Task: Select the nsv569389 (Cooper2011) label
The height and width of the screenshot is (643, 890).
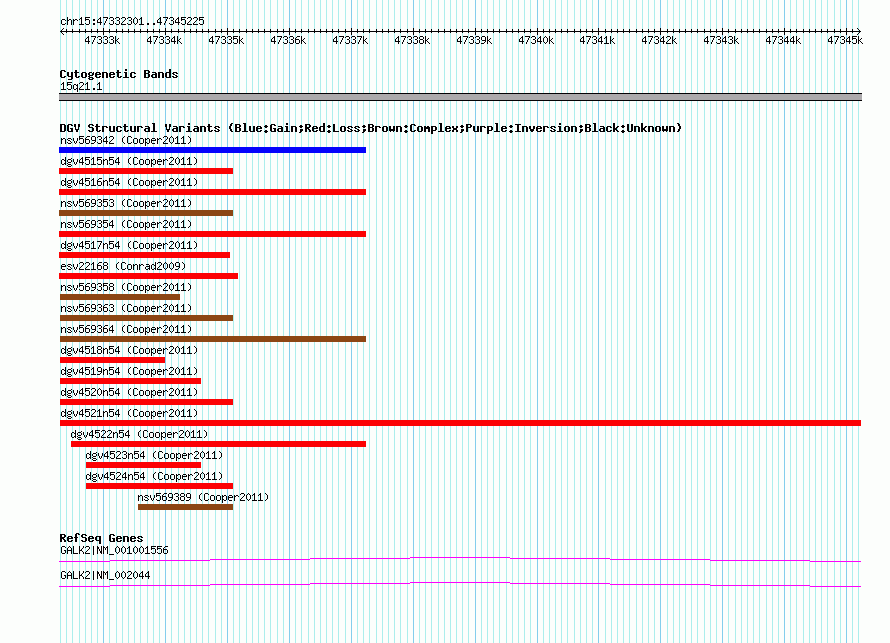Action: point(203,497)
